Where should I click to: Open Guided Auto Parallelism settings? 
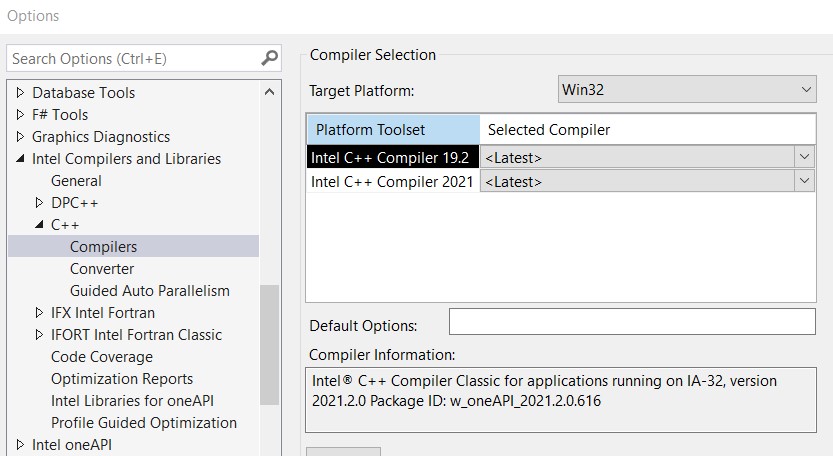click(x=149, y=291)
